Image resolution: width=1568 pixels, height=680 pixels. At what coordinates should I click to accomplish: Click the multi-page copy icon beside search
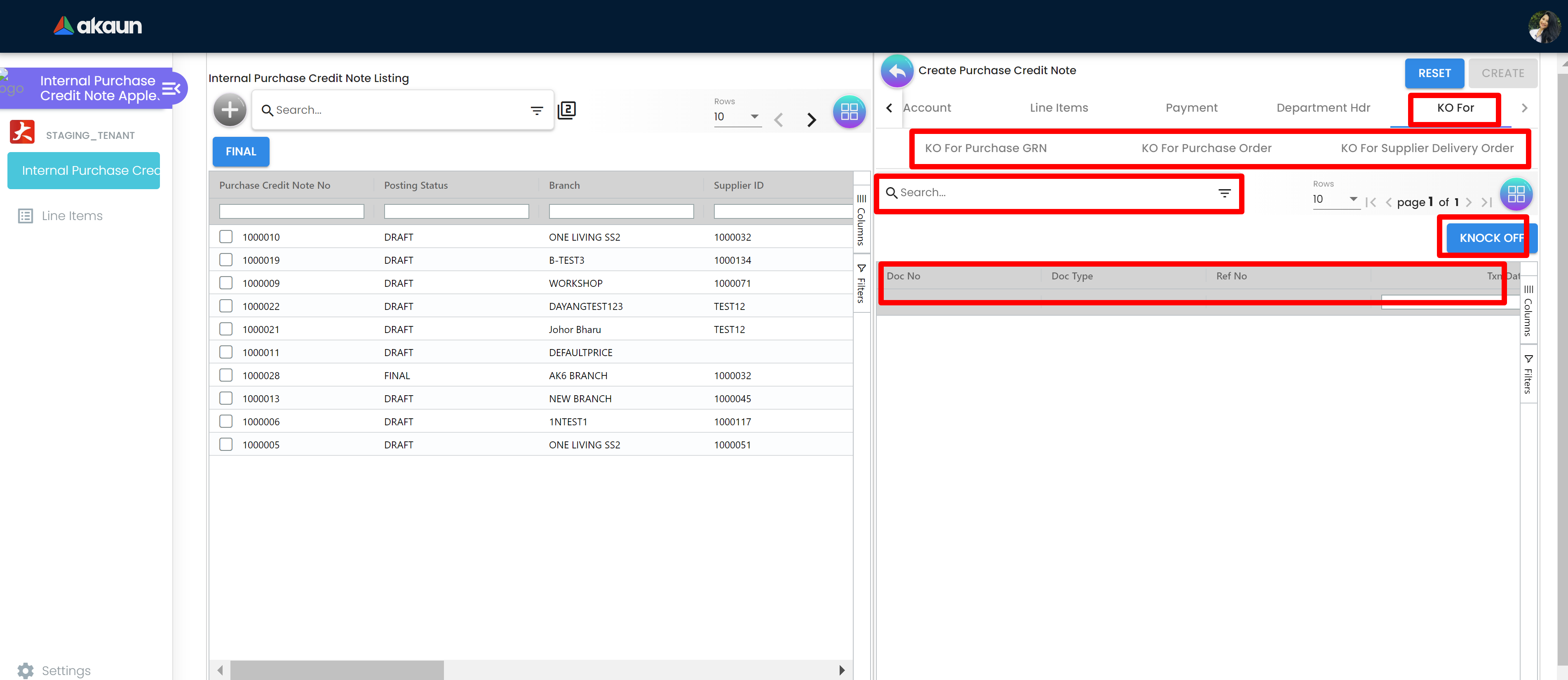point(566,110)
